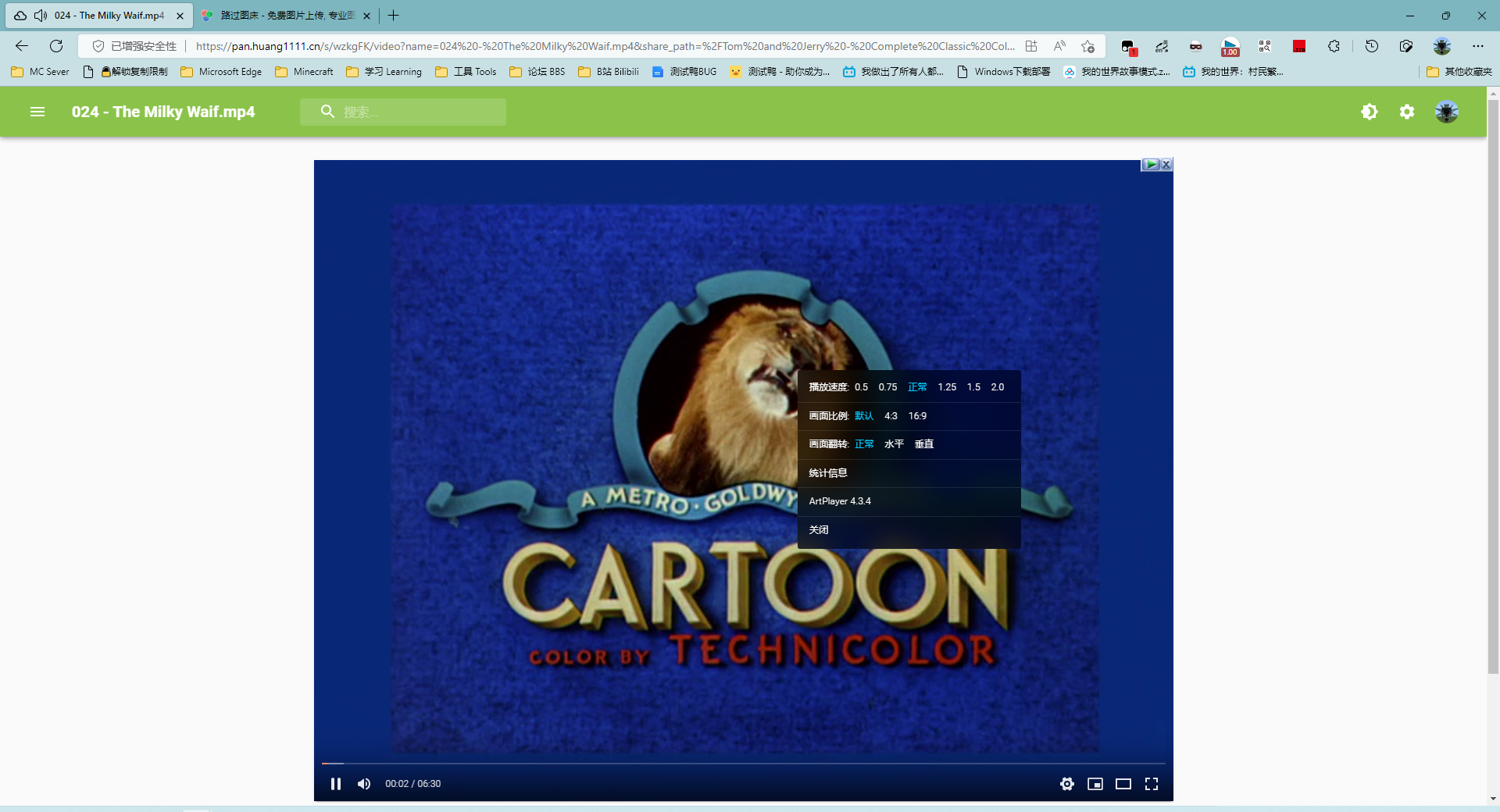
Task: Open 统计信息 statistics entry
Action: point(909,473)
